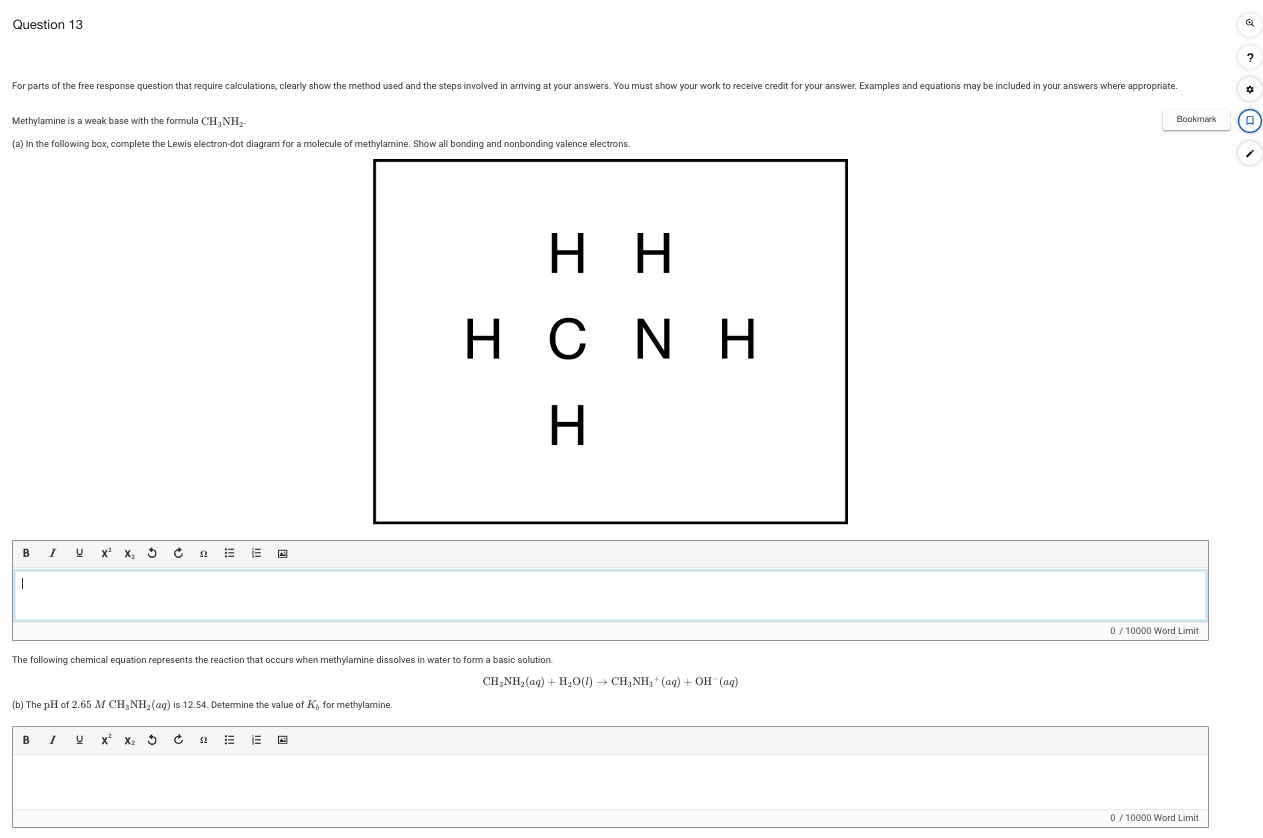Insert special character in the part (b) toolbar
The height and width of the screenshot is (838, 1263).
pyautogui.click(x=203, y=740)
